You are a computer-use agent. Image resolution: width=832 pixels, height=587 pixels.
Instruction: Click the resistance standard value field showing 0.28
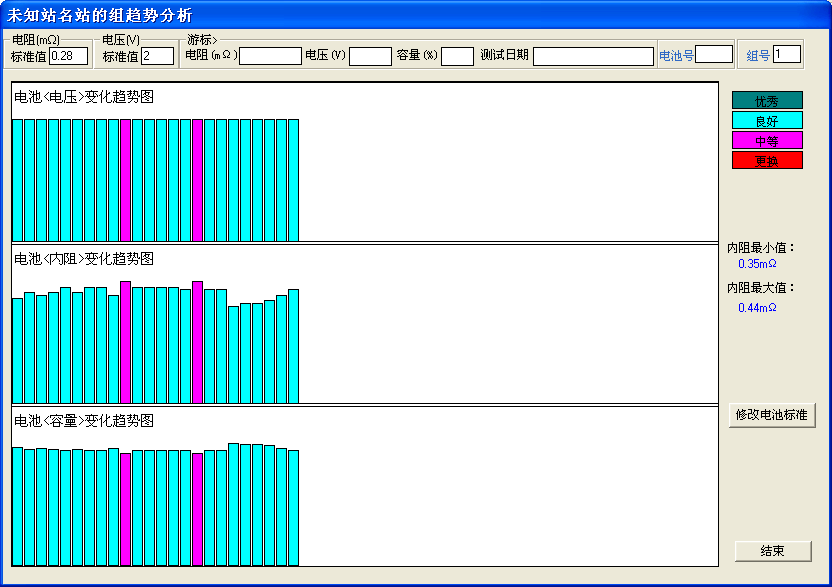[68, 56]
